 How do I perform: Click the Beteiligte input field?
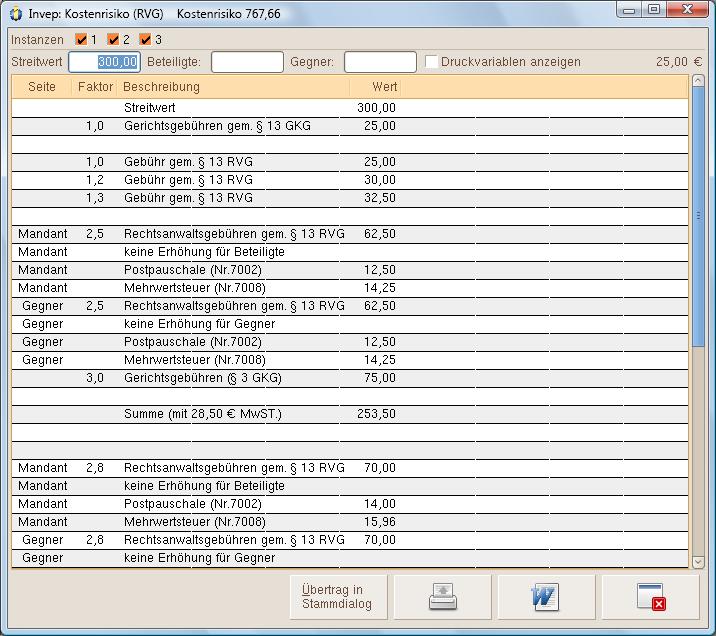click(x=247, y=62)
